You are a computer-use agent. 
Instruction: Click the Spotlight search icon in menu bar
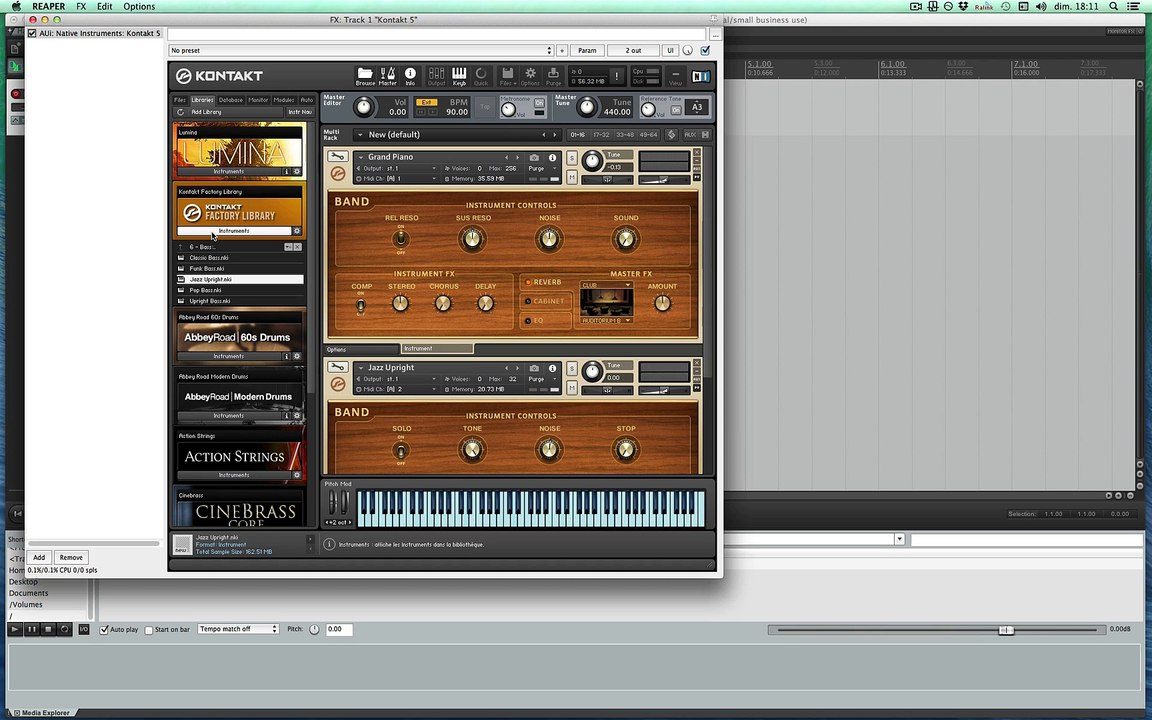click(x=1114, y=6)
